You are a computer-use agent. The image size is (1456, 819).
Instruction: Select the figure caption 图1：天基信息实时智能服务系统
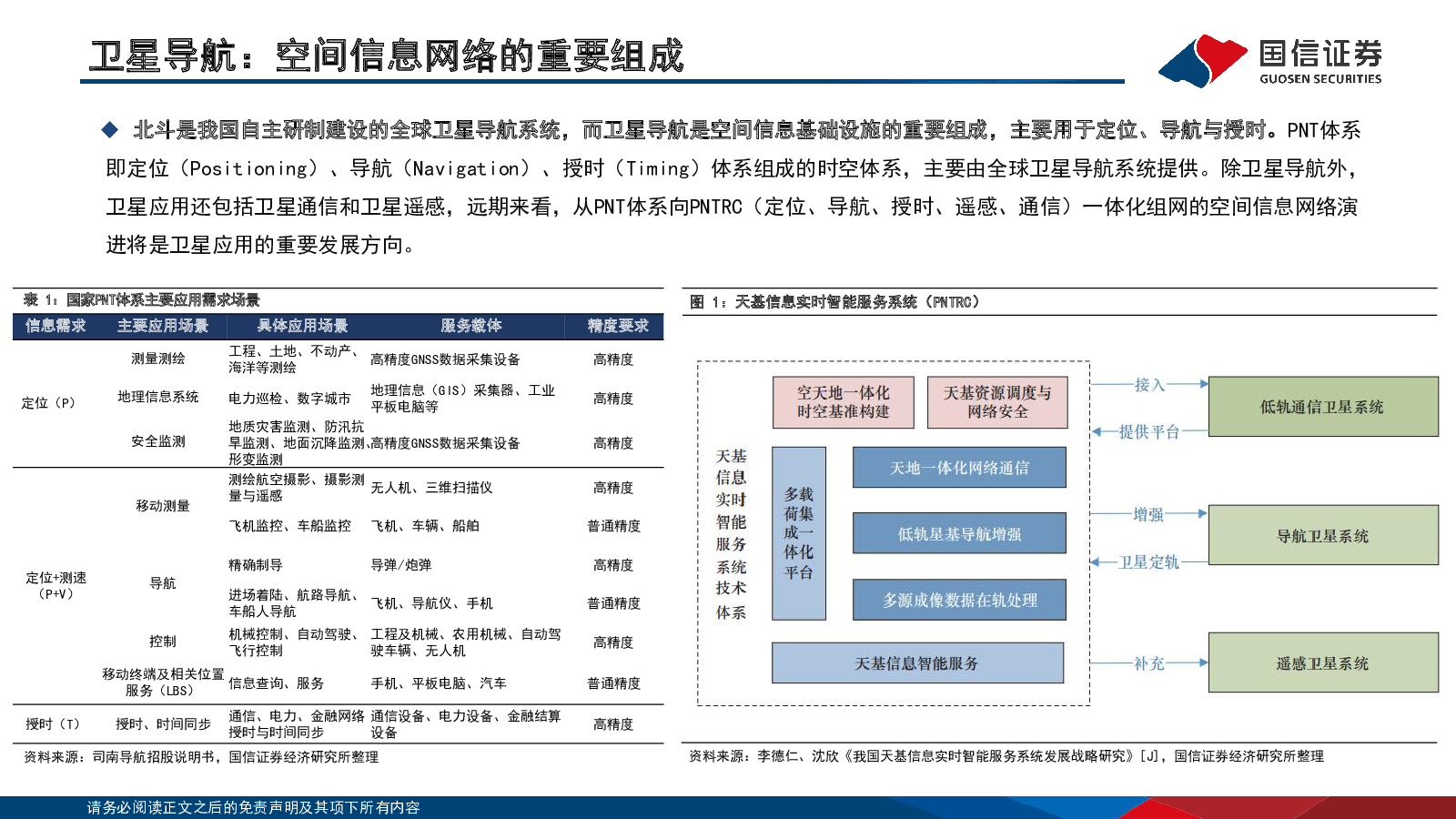pyautogui.click(x=834, y=302)
